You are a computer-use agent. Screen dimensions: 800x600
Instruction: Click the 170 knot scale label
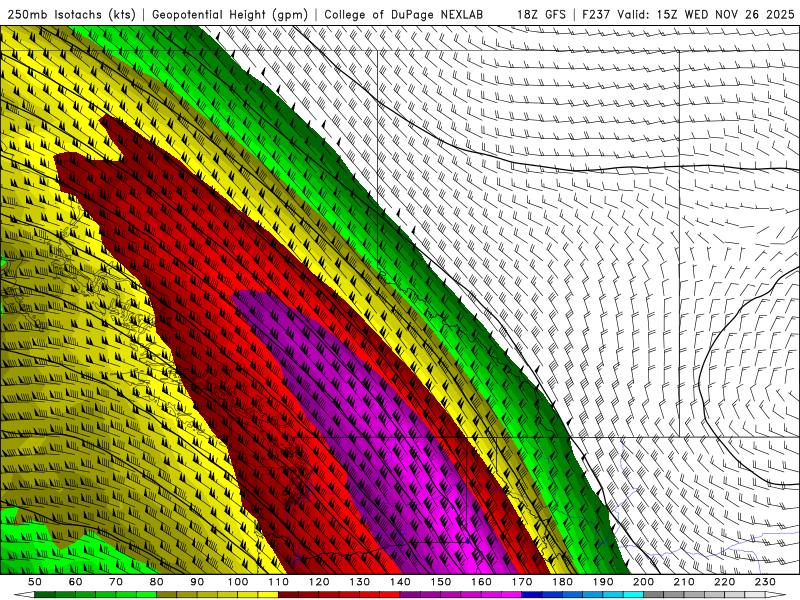522,582
